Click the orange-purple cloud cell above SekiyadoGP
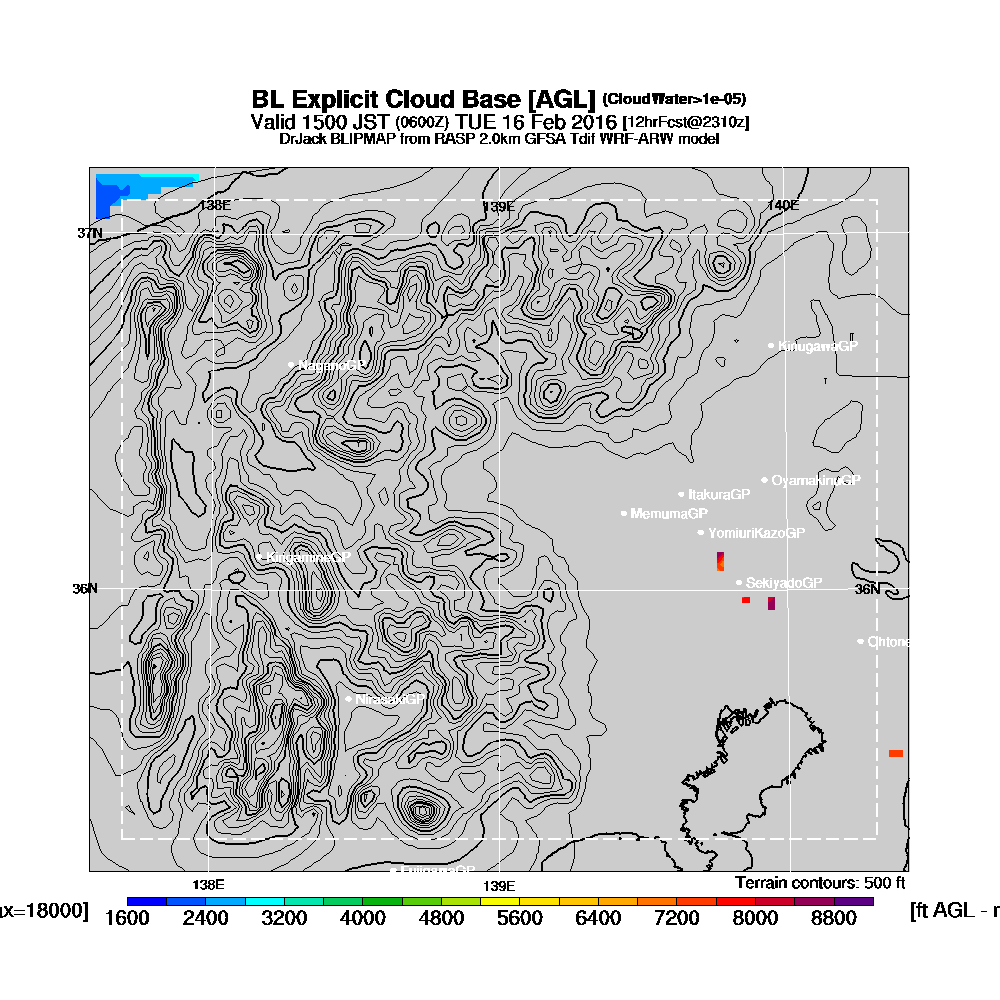Viewport: 1000px width, 1000px height. 721,561
